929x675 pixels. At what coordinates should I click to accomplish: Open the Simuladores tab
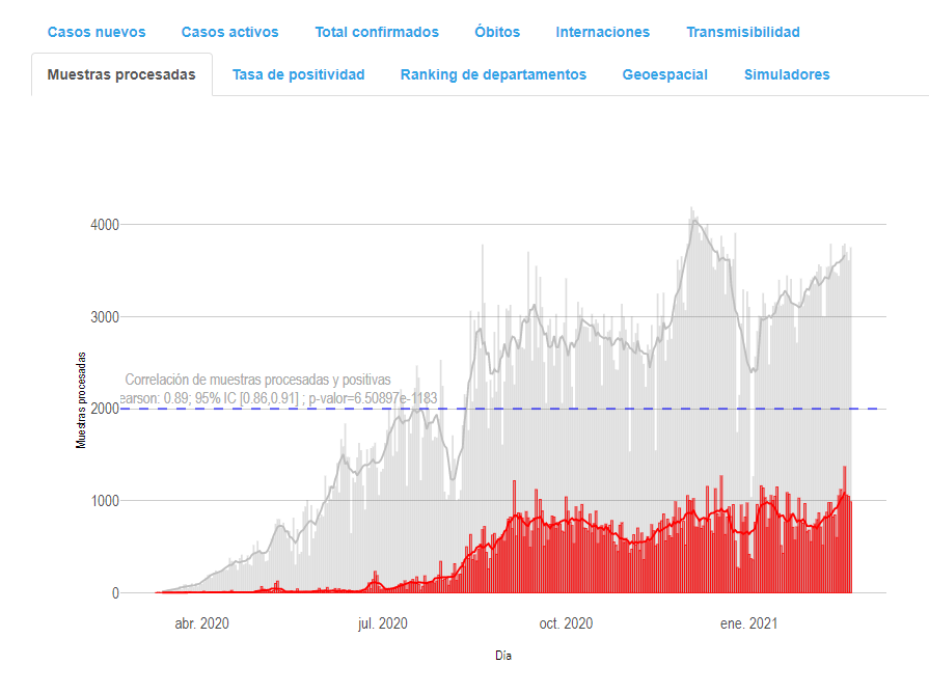coord(786,75)
